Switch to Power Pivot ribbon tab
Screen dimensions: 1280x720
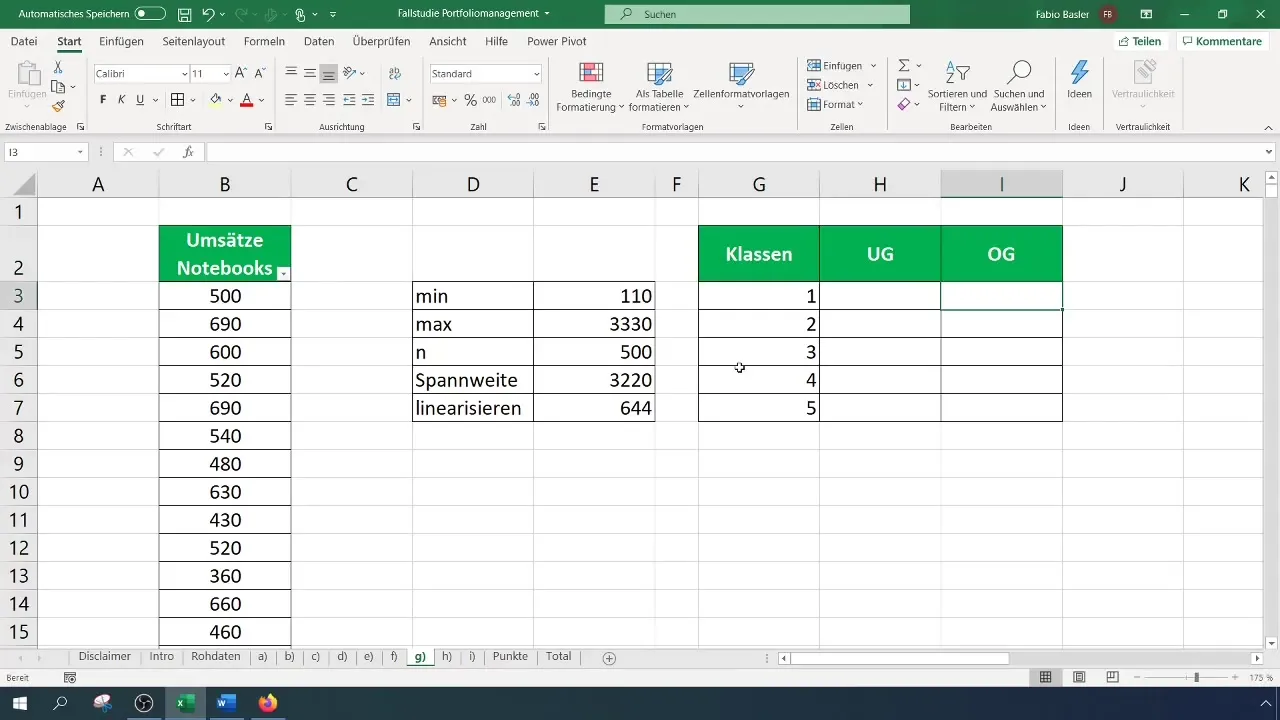tap(557, 41)
